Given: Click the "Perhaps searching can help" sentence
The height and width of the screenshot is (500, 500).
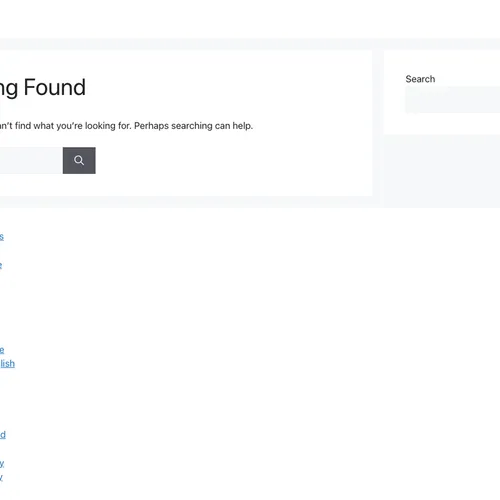Looking at the screenshot, I should point(193,126).
